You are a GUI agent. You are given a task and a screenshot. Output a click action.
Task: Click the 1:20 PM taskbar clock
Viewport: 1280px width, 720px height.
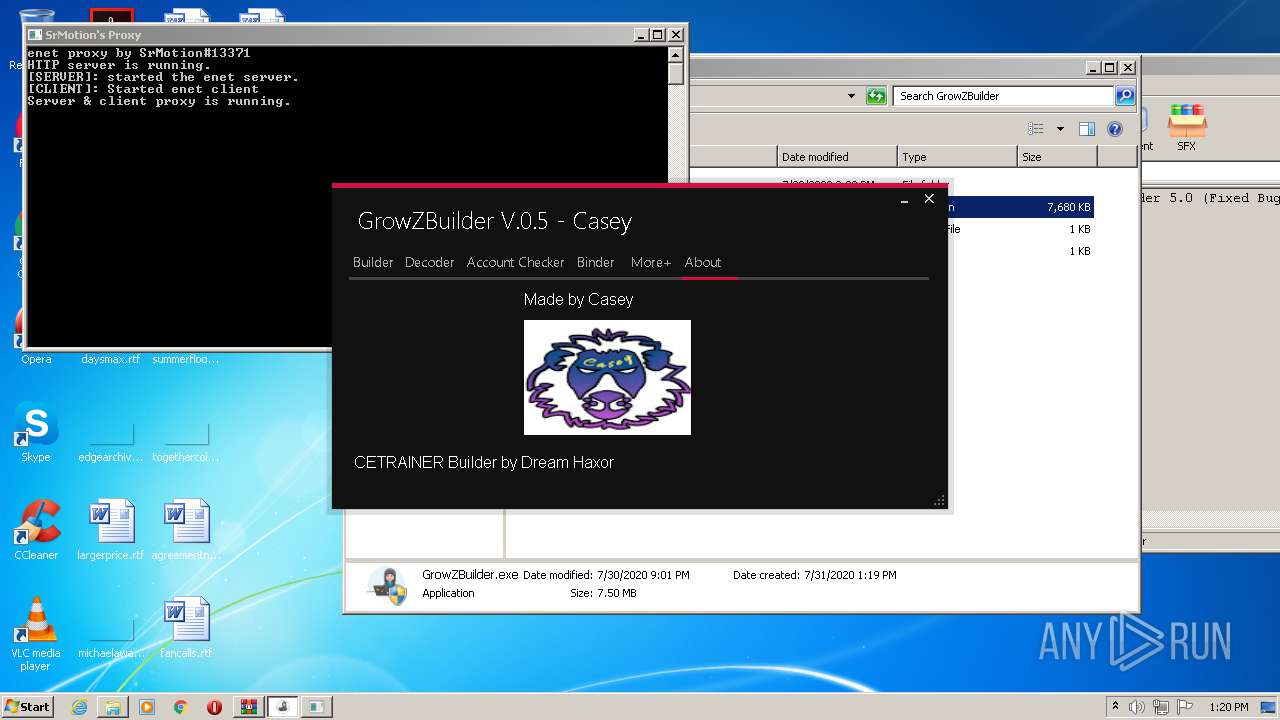1229,707
